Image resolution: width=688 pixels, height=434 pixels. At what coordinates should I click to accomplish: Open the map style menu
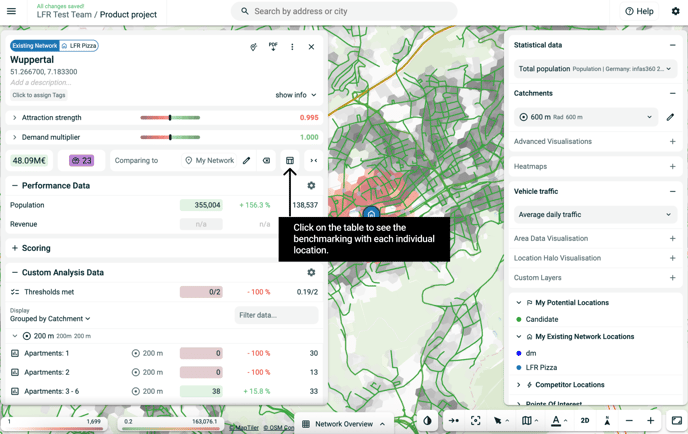tap(530, 420)
